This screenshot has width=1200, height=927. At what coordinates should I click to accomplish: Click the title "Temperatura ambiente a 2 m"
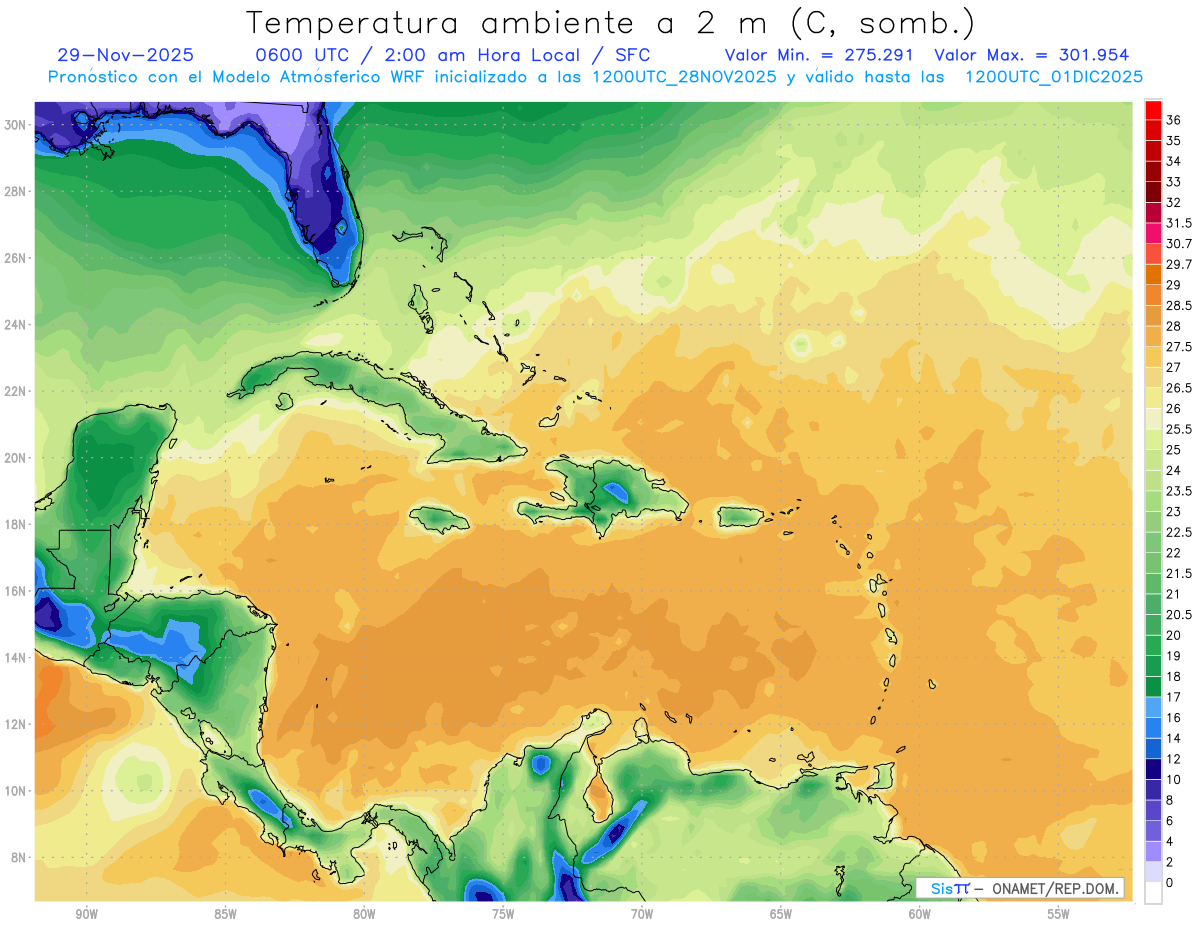512,22
